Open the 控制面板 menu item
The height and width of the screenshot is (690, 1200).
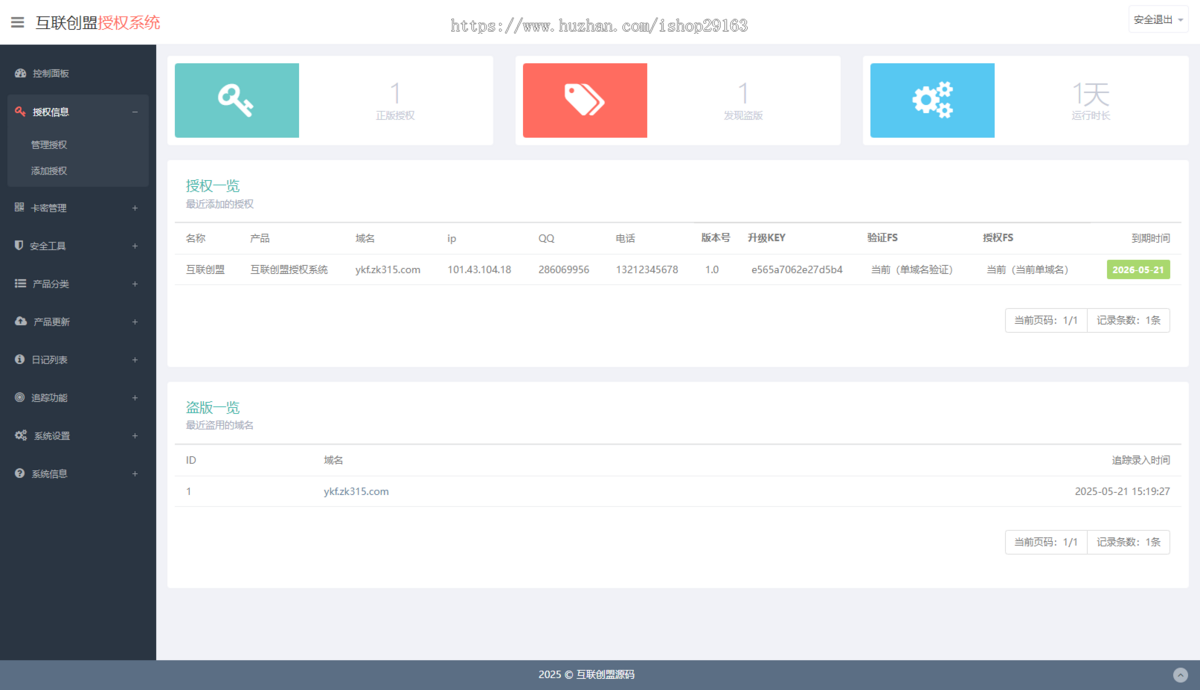pos(78,74)
